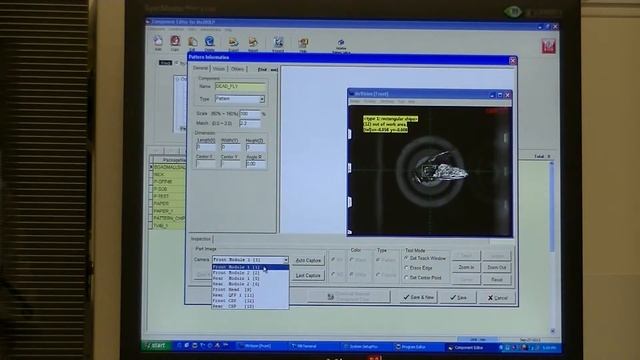Open the General tab in Pattern Information
The height and width of the screenshot is (360, 640).
click(200, 69)
